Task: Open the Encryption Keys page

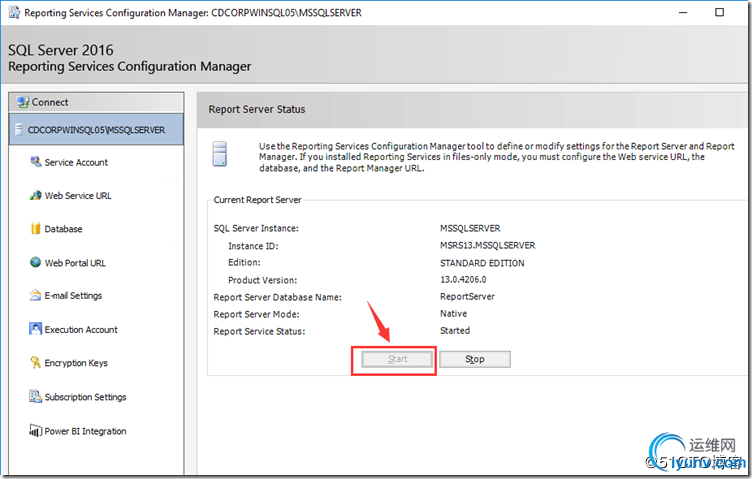Action: (76, 363)
